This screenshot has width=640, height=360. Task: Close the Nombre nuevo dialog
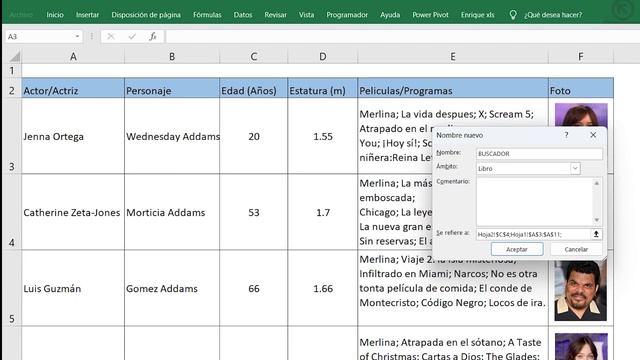click(593, 135)
